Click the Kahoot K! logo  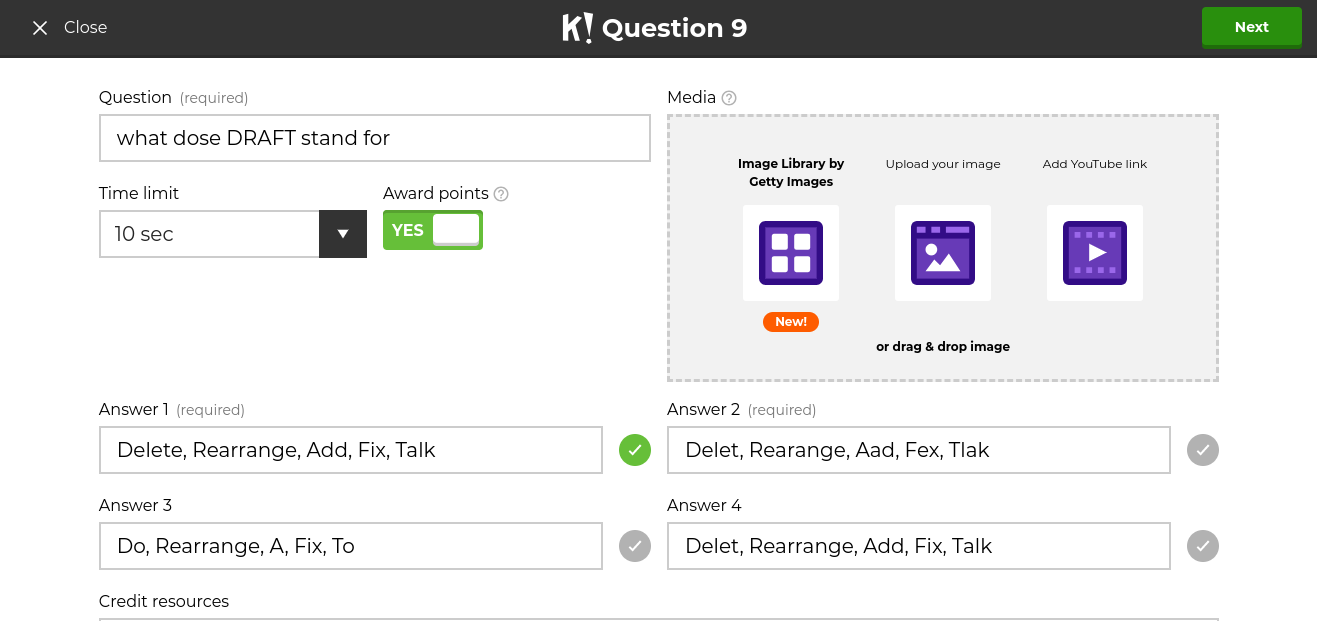click(577, 28)
